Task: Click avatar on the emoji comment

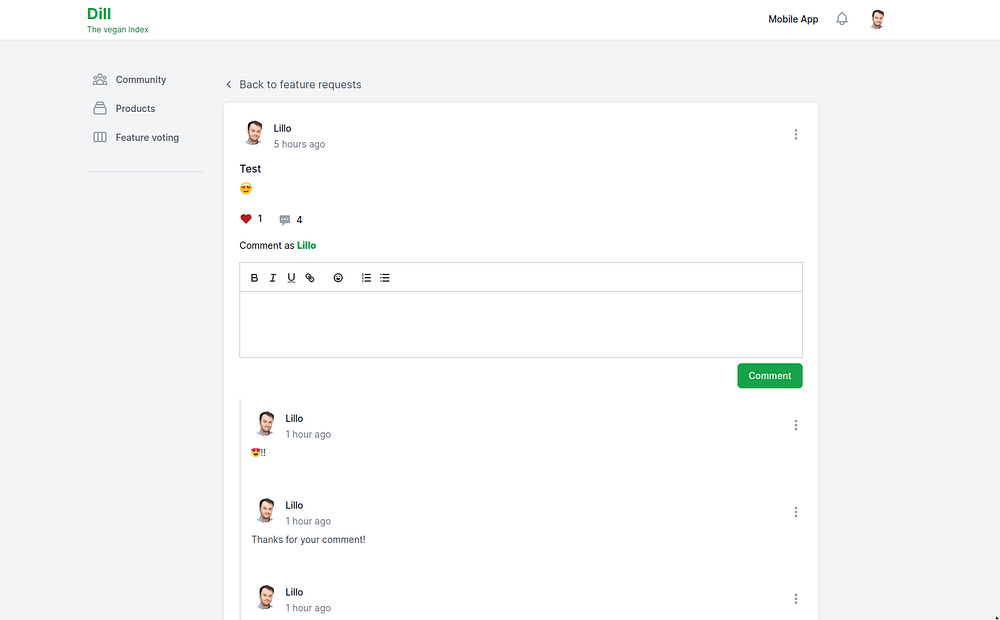Action: [265, 424]
